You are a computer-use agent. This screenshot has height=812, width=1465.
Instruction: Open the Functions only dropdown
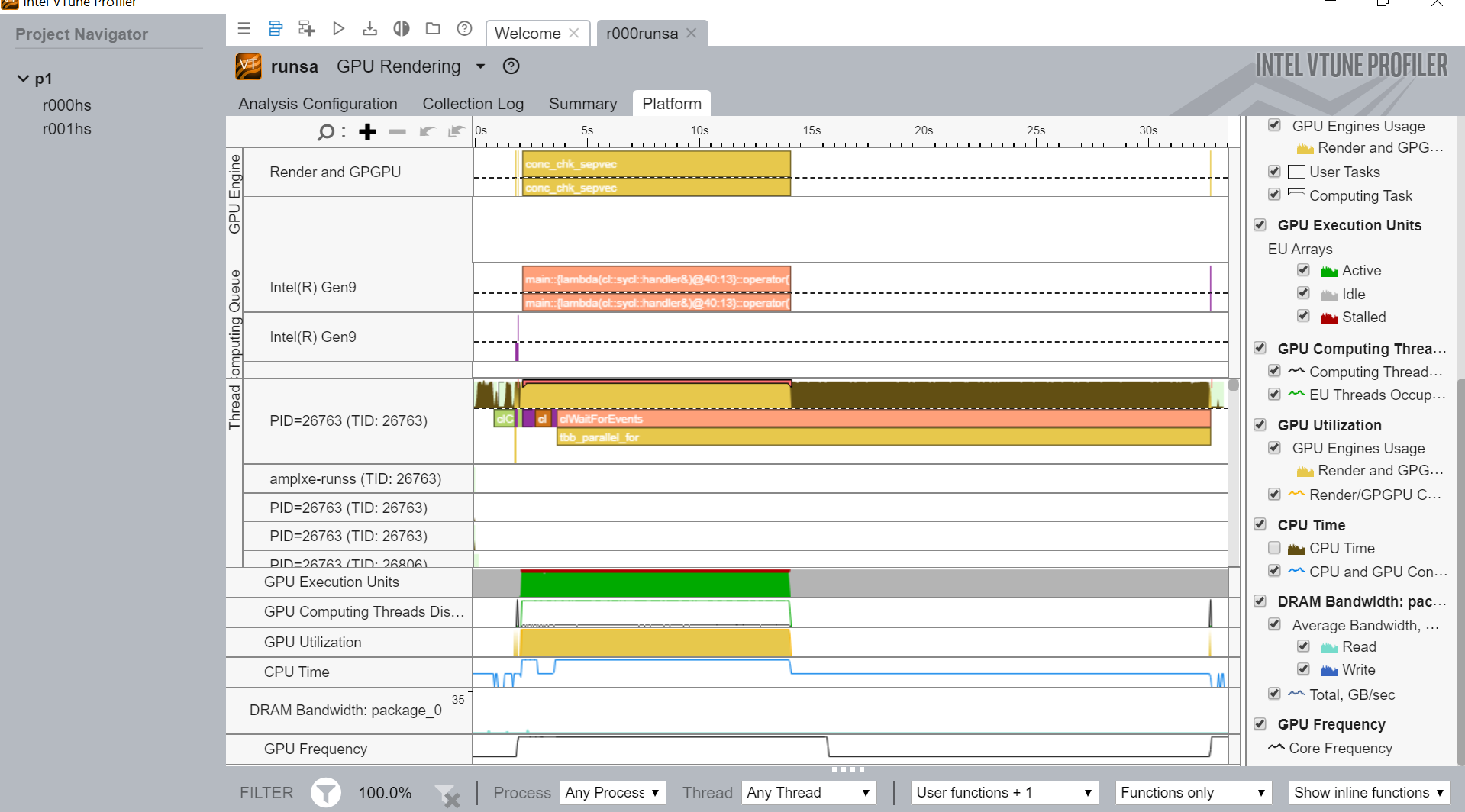click(1192, 793)
